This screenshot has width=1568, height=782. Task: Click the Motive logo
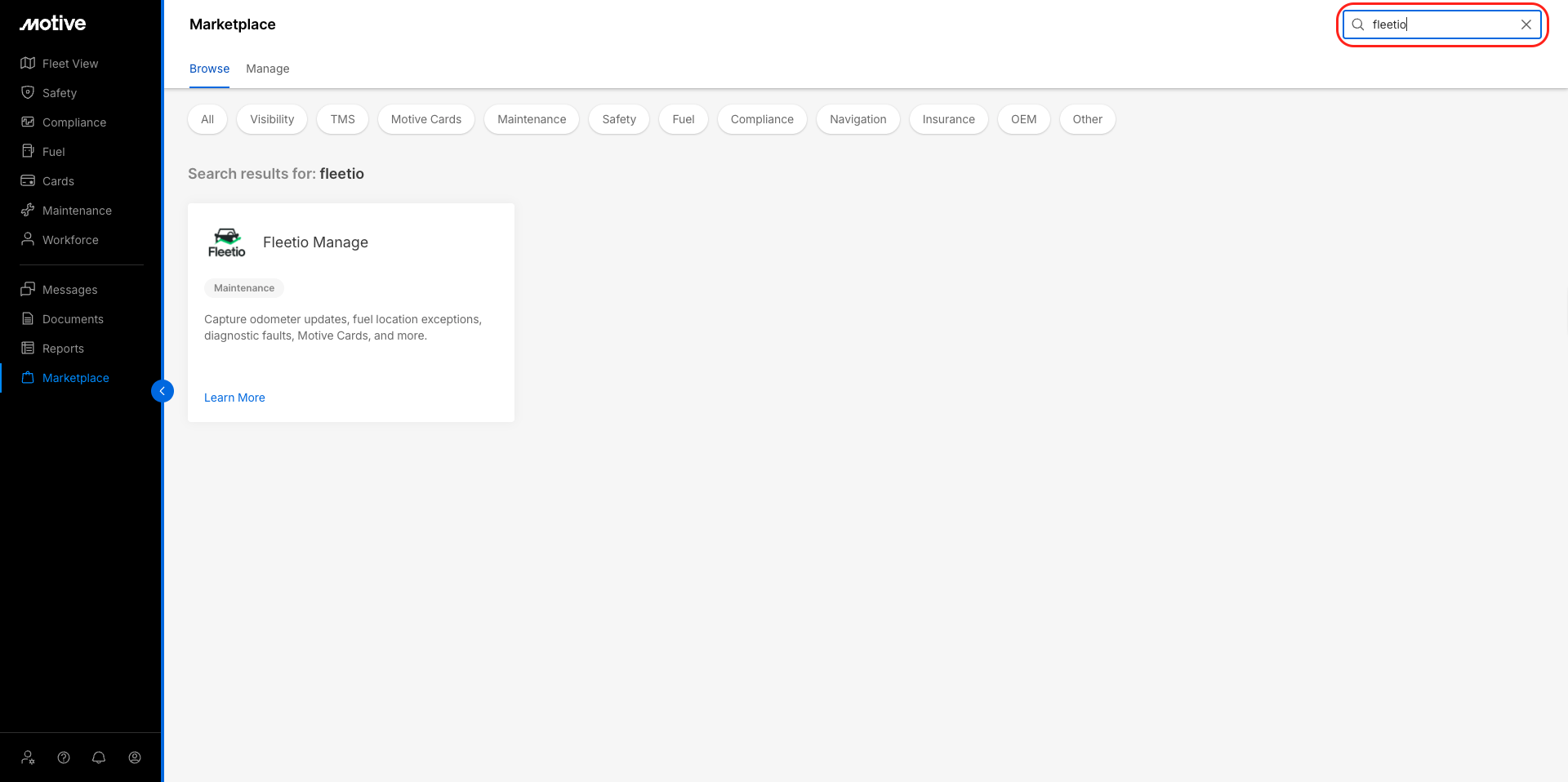(53, 24)
